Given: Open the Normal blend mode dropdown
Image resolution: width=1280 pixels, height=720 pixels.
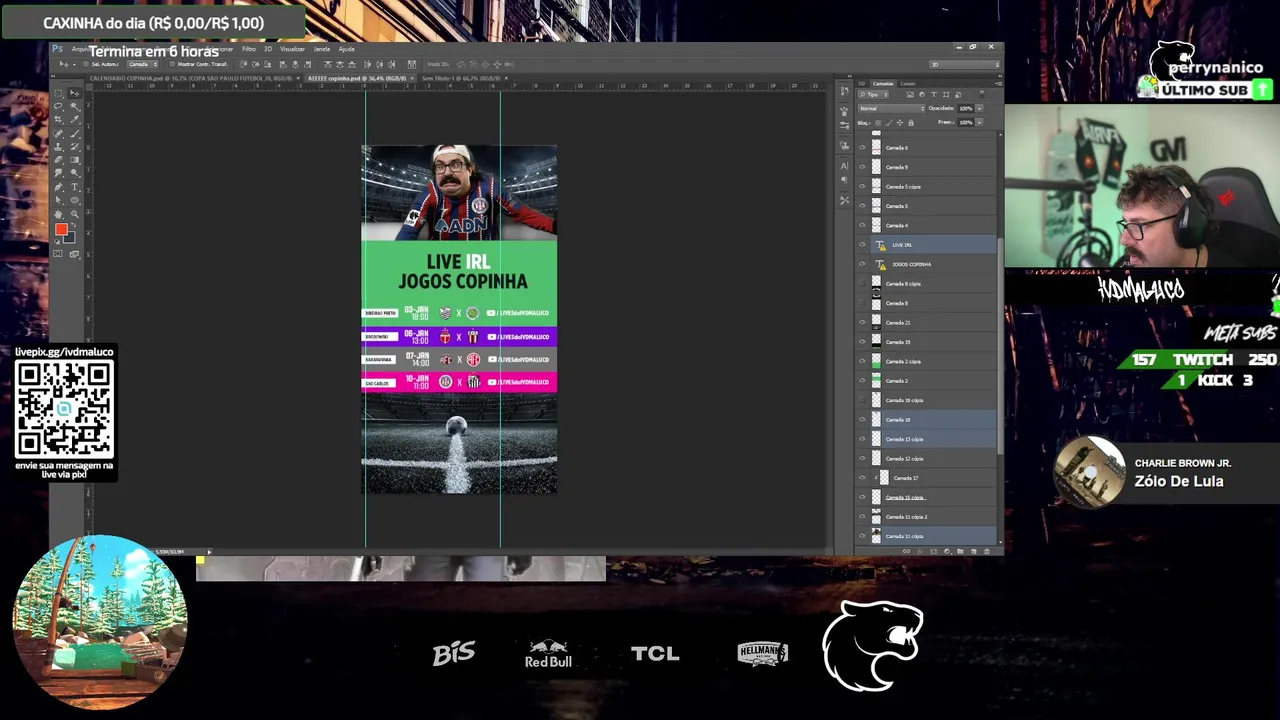Looking at the screenshot, I should click(892, 108).
